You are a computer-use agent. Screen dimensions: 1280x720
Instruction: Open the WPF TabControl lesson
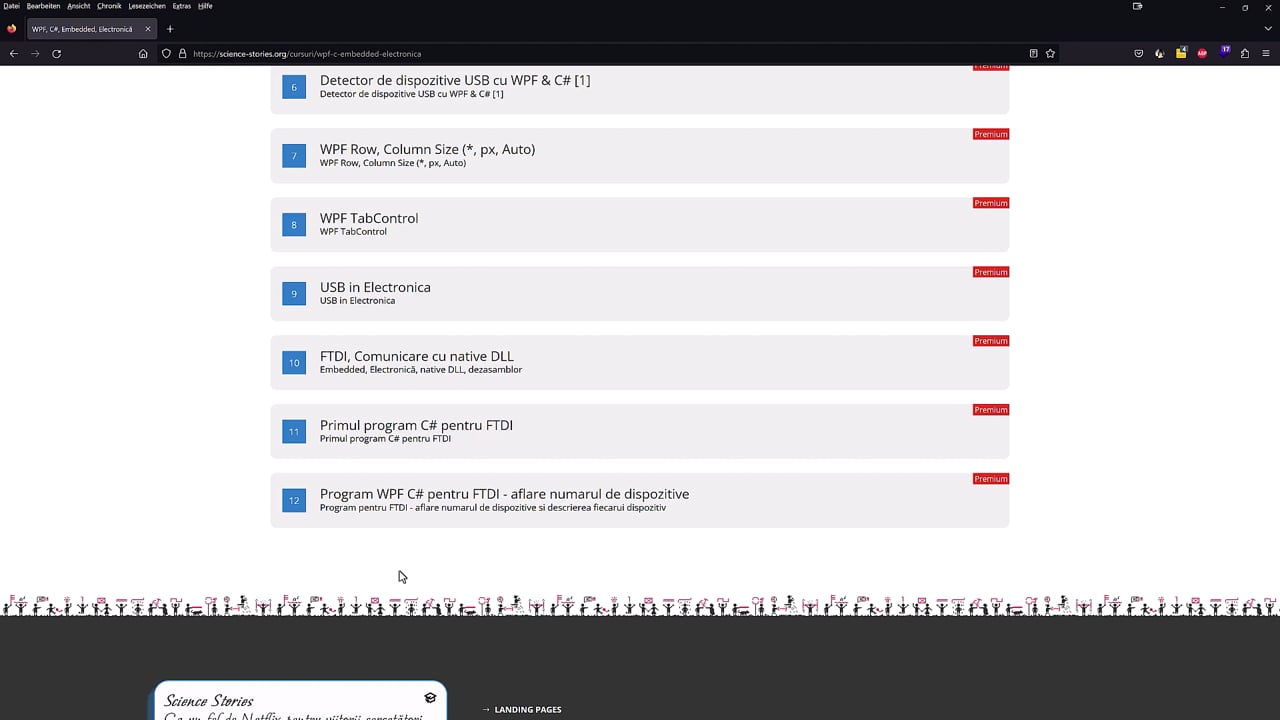[640, 224]
